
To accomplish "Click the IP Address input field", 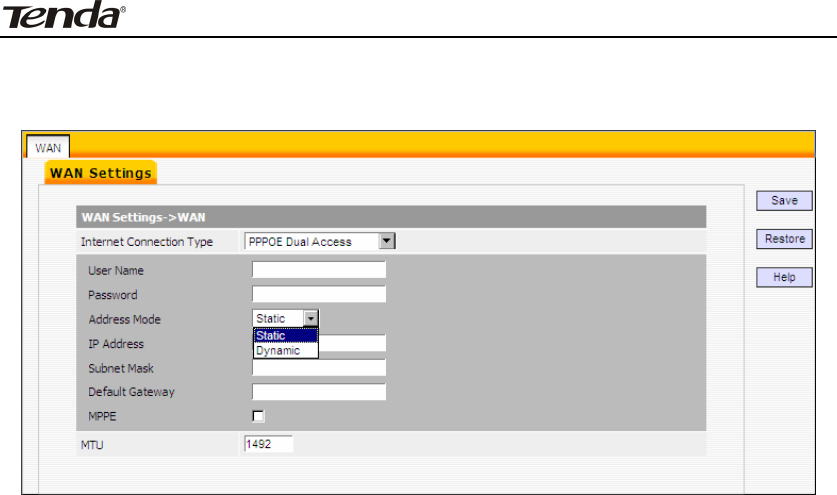I will [352, 343].
